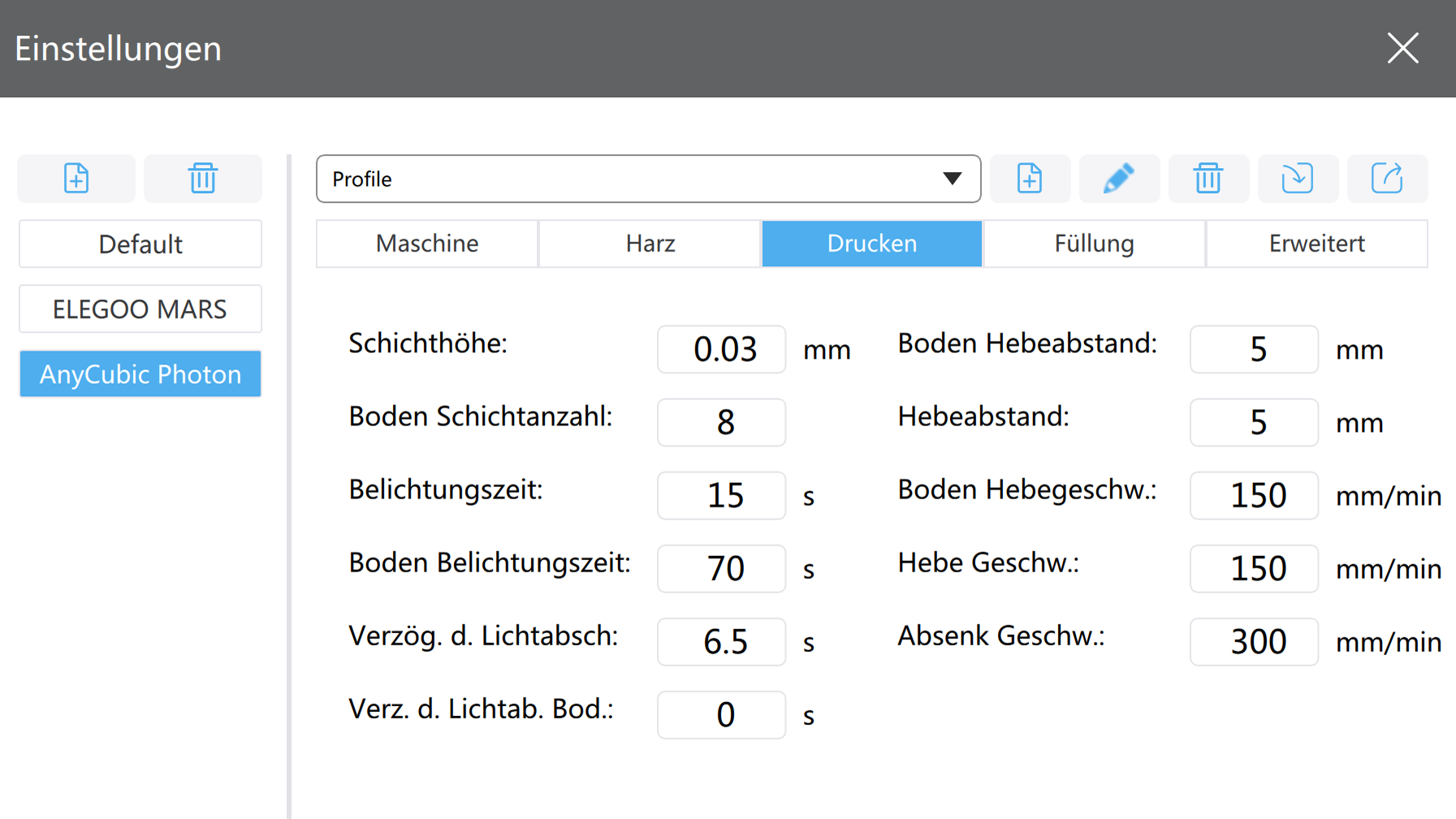The height and width of the screenshot is (819, 1456).
Task: Delete the selected printer via trash icon
Action: 202,179
